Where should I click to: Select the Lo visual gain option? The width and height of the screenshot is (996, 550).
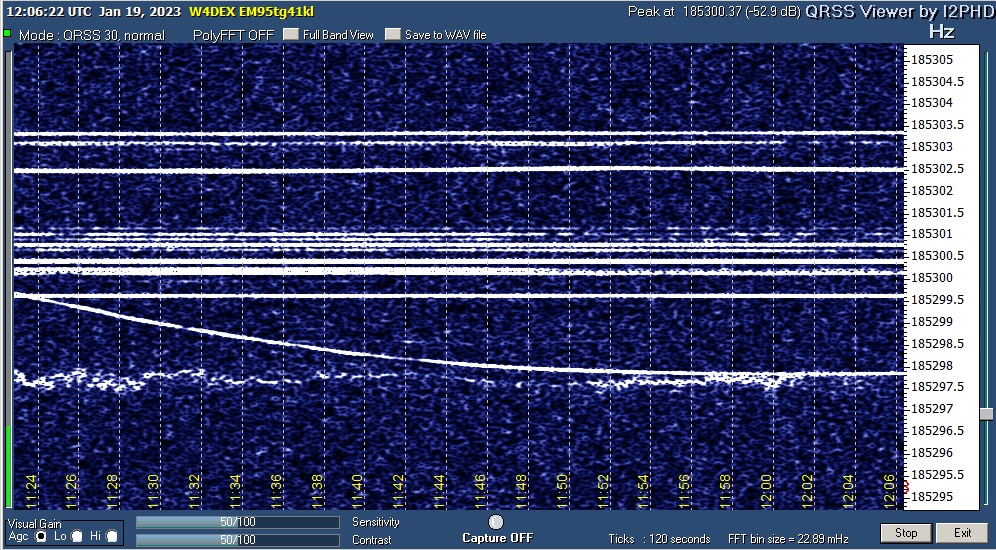coord(77,537)
